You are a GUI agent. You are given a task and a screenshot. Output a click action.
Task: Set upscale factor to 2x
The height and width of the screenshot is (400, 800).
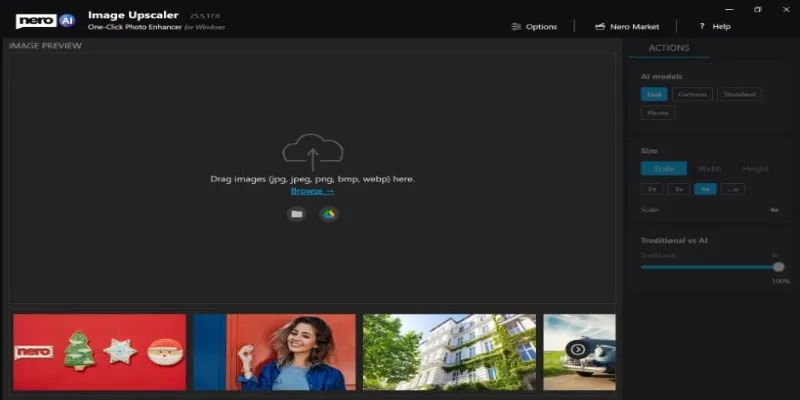652,189
